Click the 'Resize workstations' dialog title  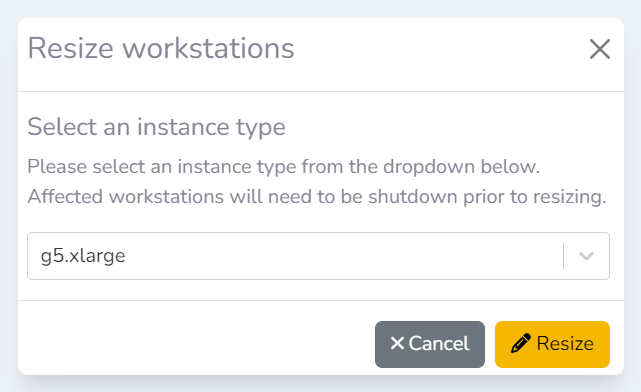point(161,48)
